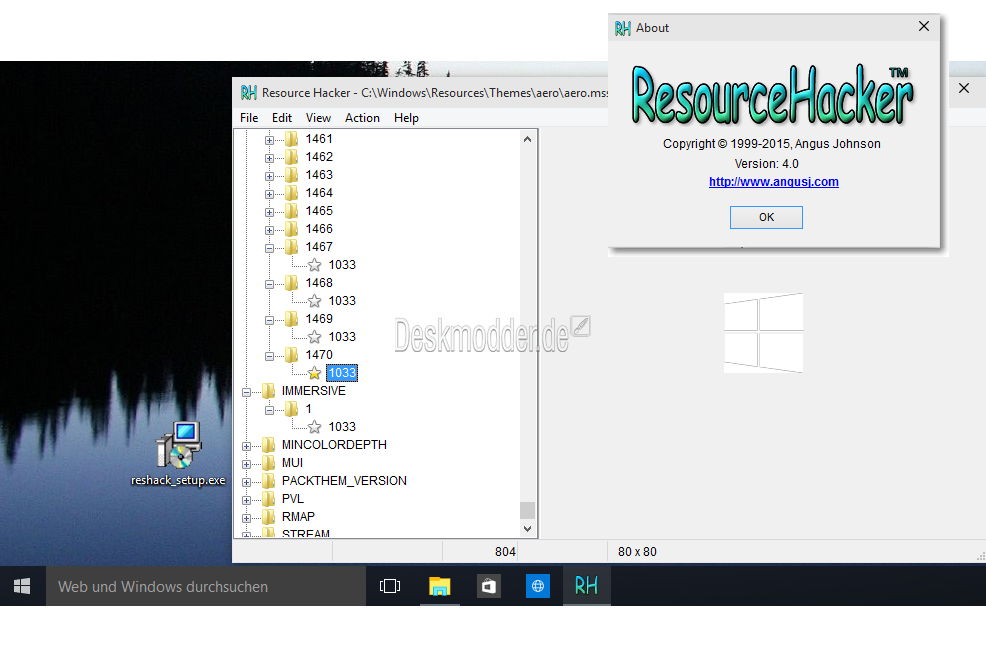Select the RMAP label
Viewport: 986px width, 659px height.
coord(298,517)
